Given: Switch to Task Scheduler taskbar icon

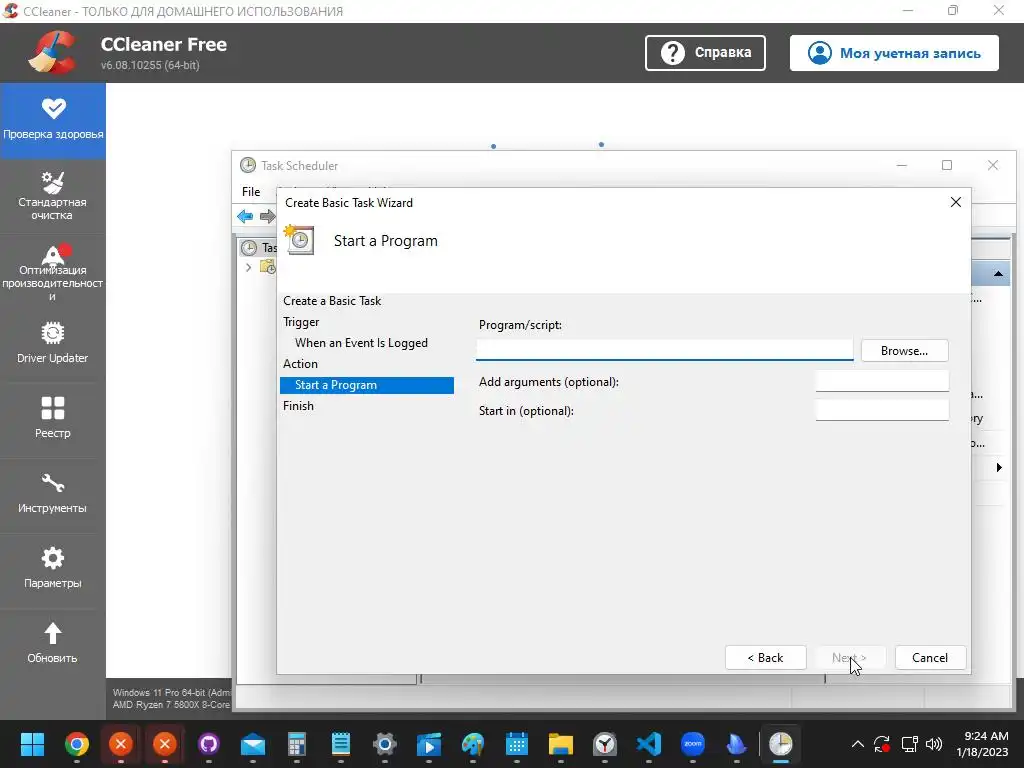Looking at the screenshot, I should click(780, 744).
